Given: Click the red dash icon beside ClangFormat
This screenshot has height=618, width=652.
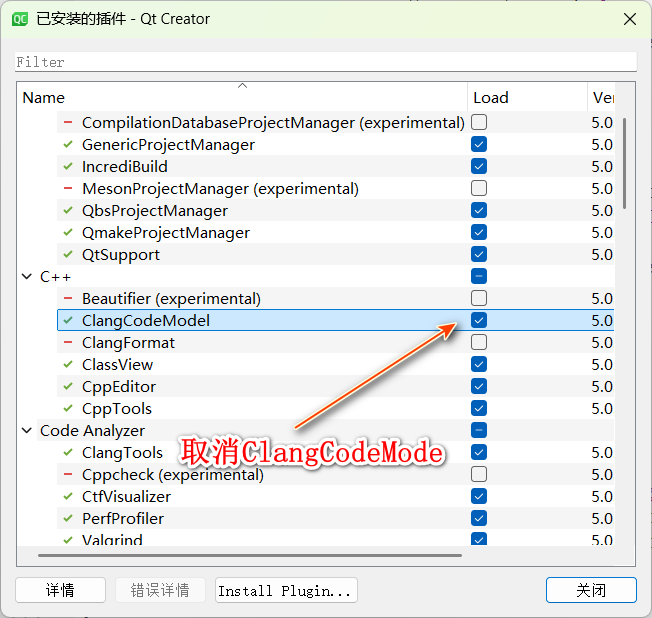Looking at the screenshot, I should [x=68, y=343].
